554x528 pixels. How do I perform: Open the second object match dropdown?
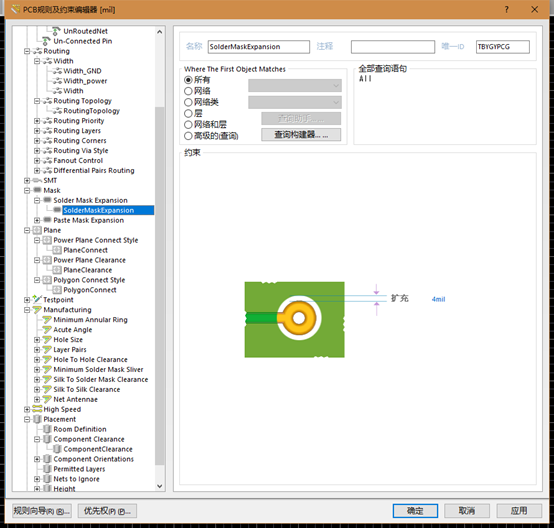click(295, 102)
